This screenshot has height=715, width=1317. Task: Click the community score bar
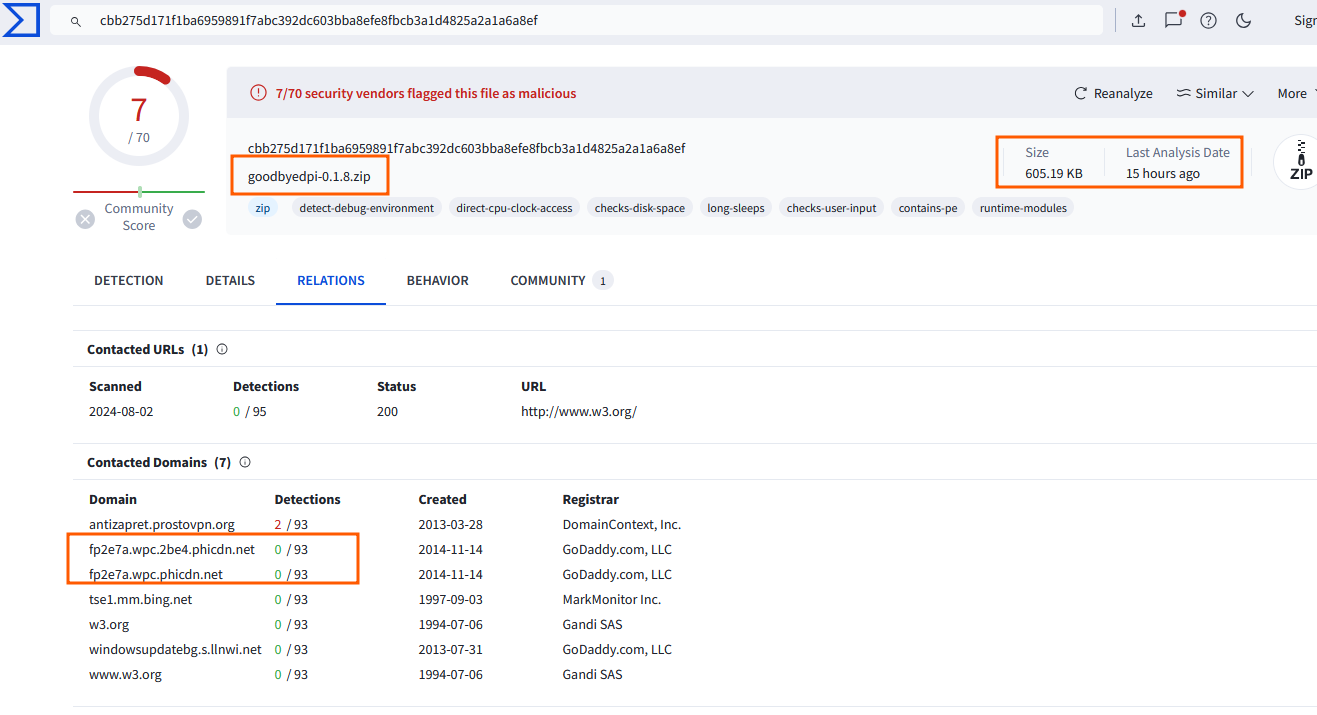pyautogui.click(x=139, y=191)
